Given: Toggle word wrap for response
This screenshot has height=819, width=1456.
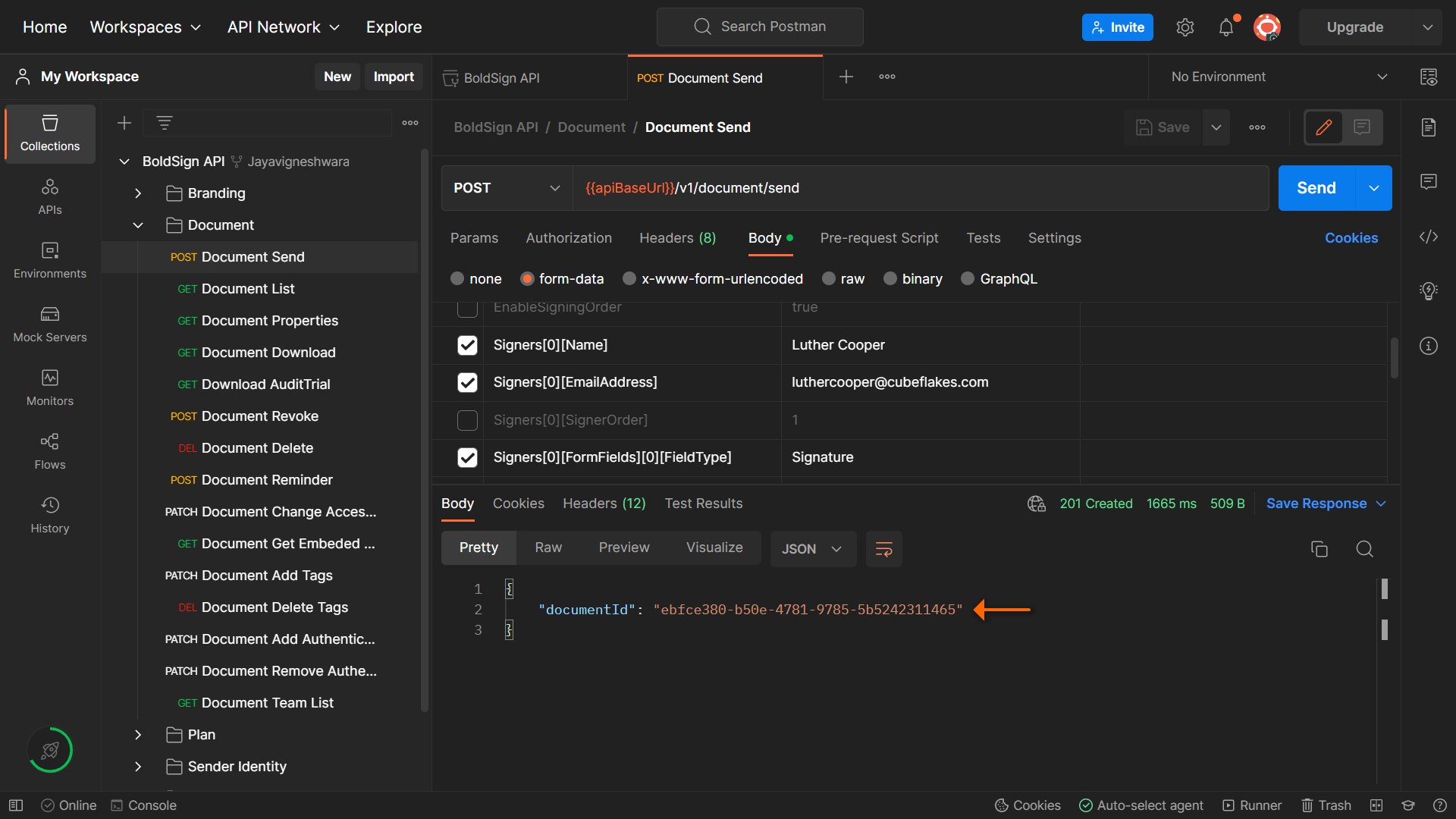Looking at the screenshot, I should pyautogui.click(x=884, y=549).
